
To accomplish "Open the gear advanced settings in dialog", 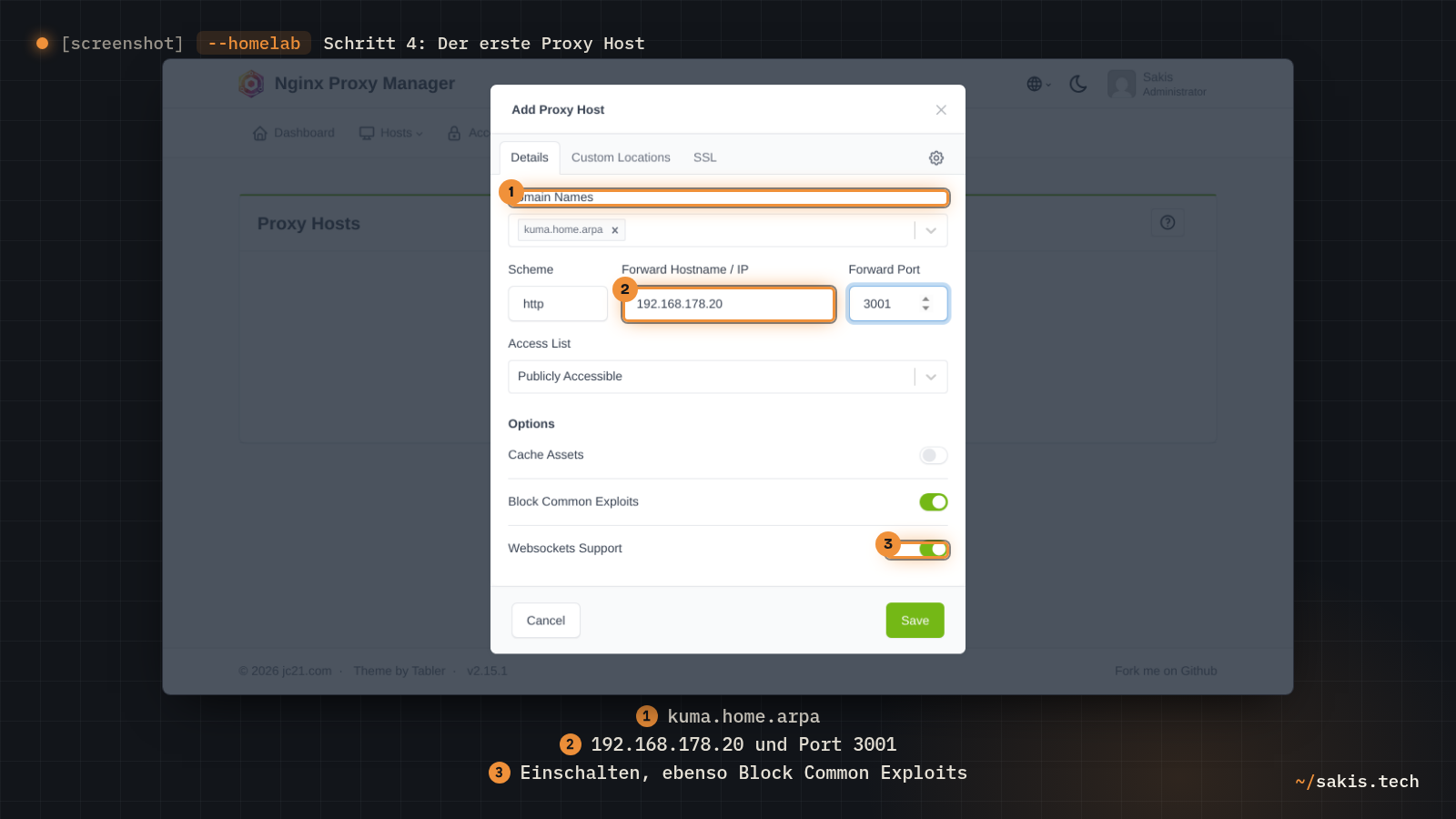I will click(x=936, y=157).
